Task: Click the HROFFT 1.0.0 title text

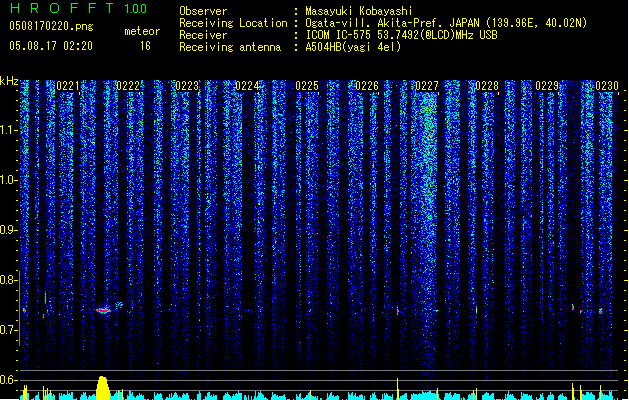Action: [x=79, y=8]
